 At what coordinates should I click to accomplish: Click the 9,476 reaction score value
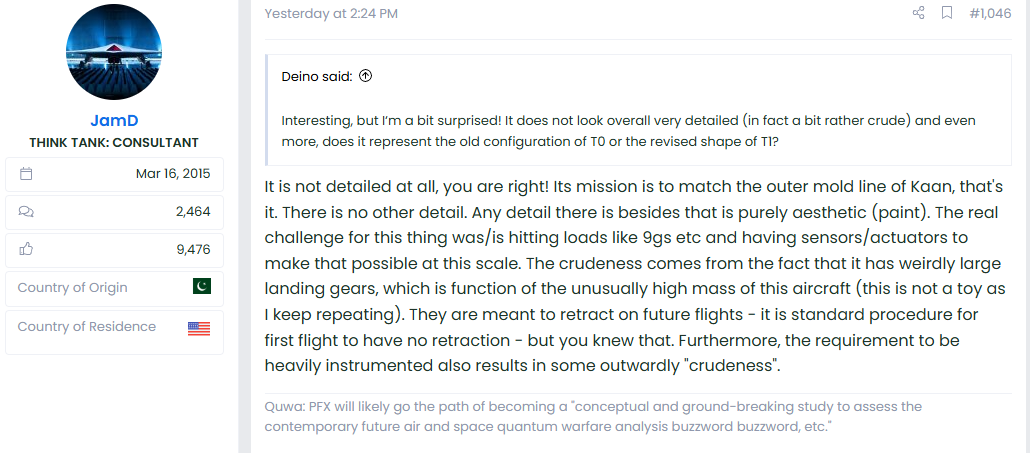(x=193, y=249)
